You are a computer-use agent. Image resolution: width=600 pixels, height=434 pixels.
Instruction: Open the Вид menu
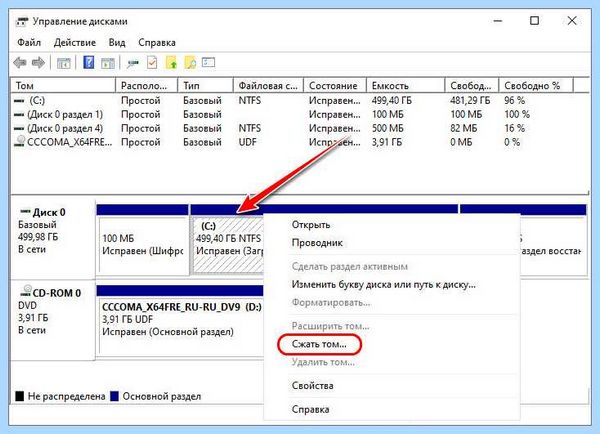coord(117,42)
